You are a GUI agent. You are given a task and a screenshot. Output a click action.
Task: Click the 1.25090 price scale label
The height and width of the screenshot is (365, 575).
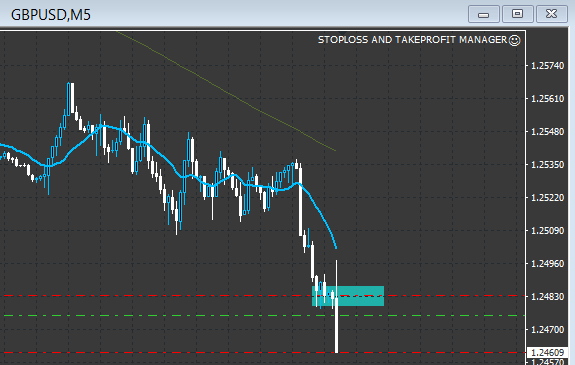[547, 231]
